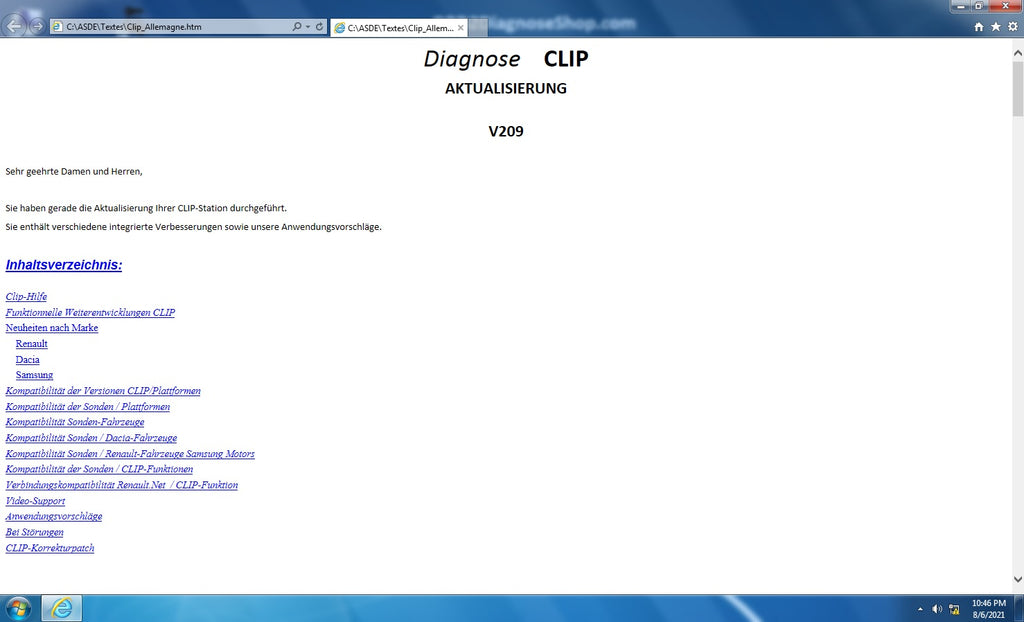The image size is (1024, 622).
Task: Click the Refresh icon in address bar
Action: tap(320, 27)
